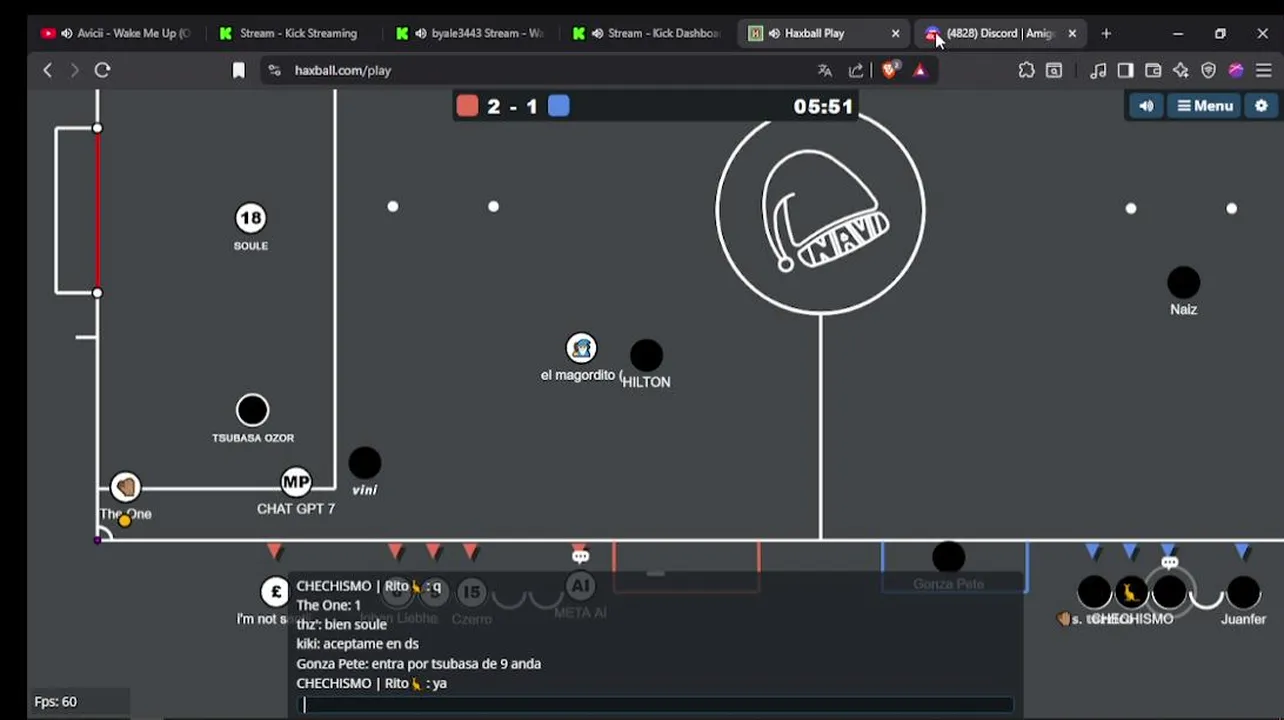Open a new browser tab
Viewport: 1284px width, 720px height.
point(1106,33)
